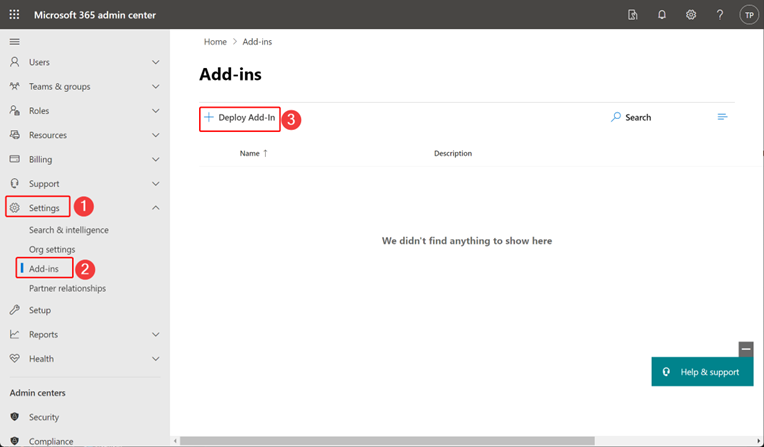Viewport: 764px width, 447px height.
Task: Click the Resources printer icon
Action: pyautogui.click(x=15, y=135)
